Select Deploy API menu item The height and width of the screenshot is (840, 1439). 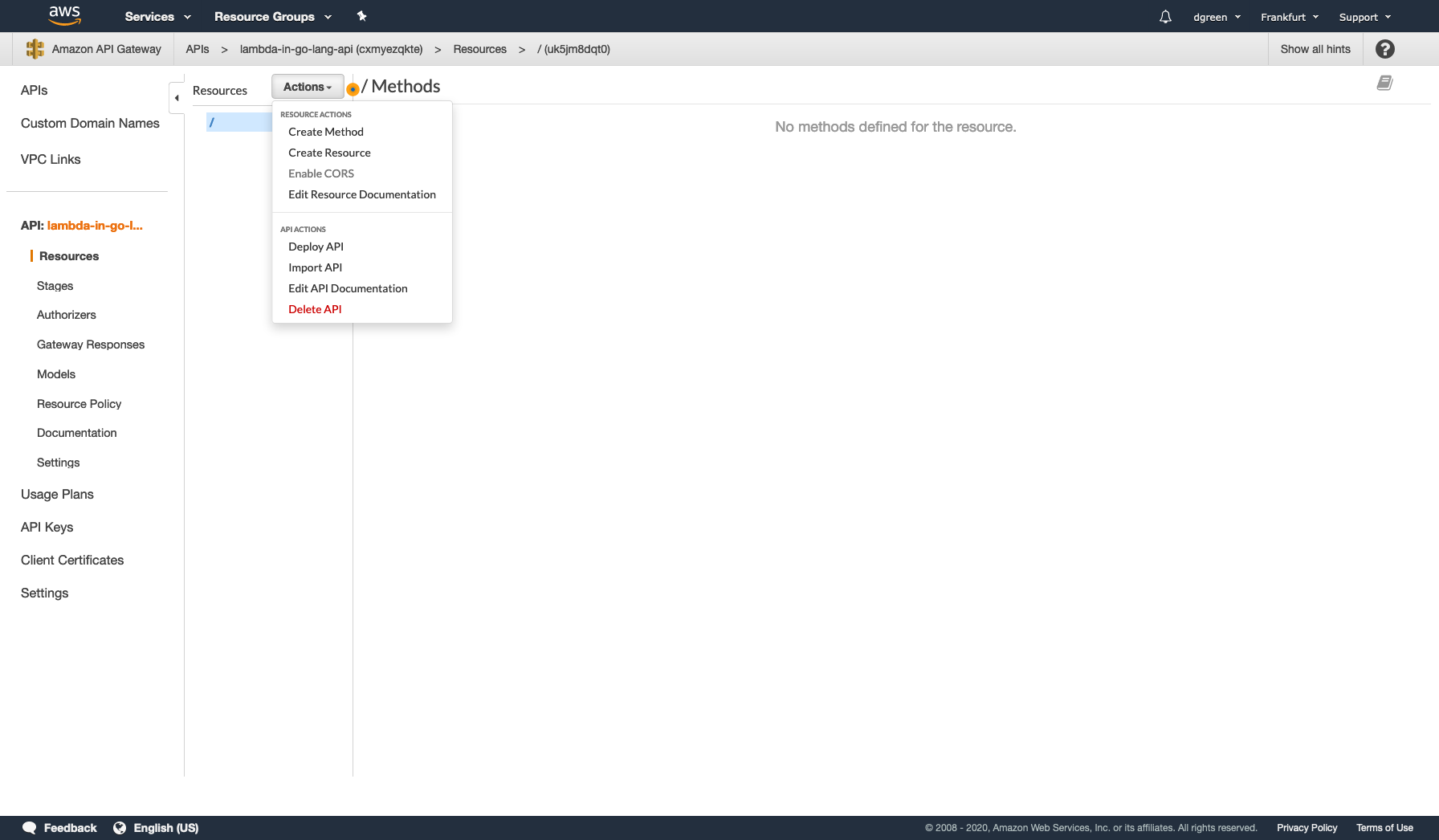click(316, 247)
